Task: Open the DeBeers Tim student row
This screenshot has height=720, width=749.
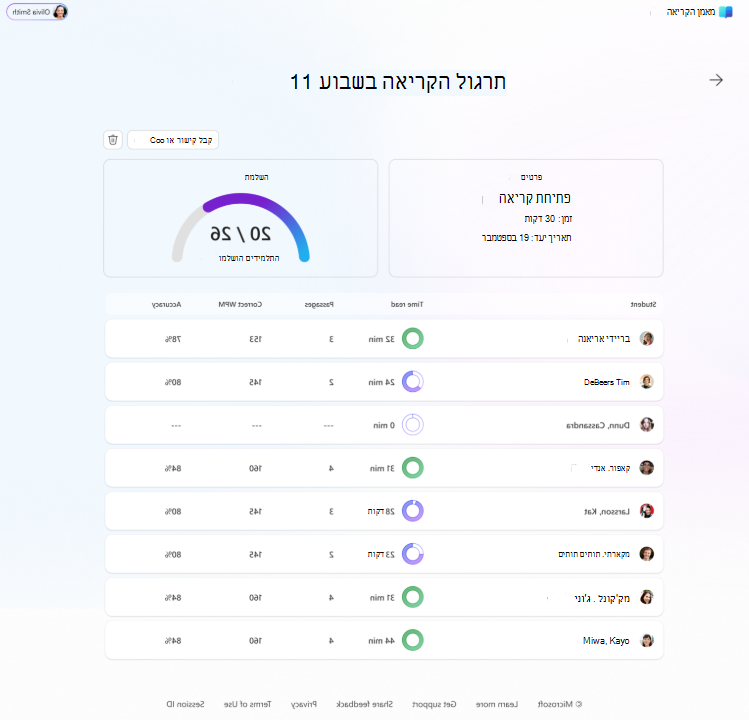Action: pos(384,382)
